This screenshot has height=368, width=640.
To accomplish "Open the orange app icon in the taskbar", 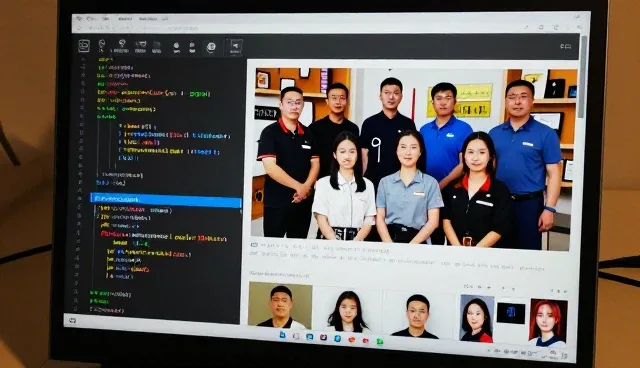I will click(x=352, y=339).
